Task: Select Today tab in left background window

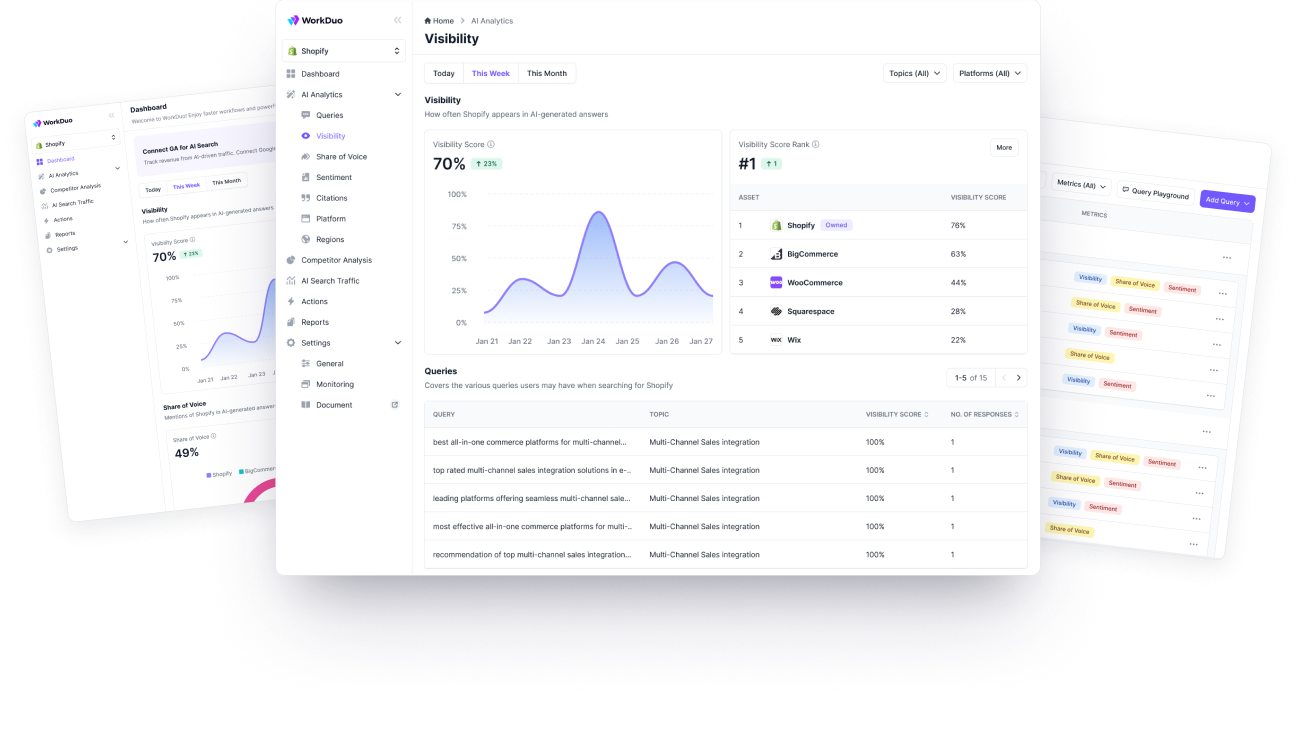Action: [153, 189]
